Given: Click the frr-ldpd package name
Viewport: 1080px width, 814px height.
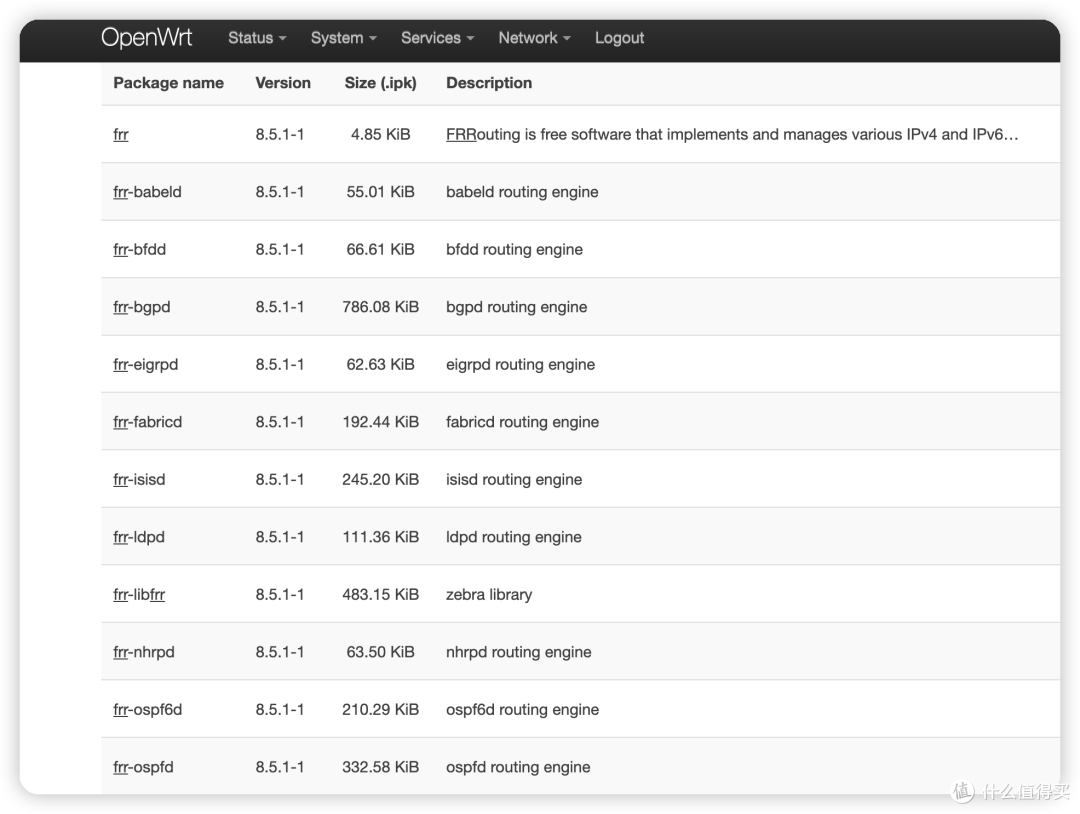Looking at the screenshot, I should [x=139, y=537].
